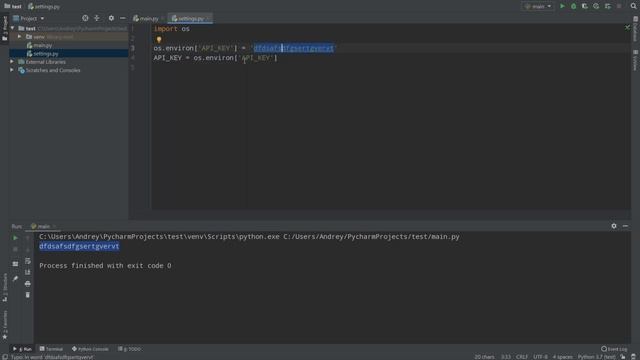Open the TODO tool window
Viewport: 640px width, 360px height.
click(x=129, y=349)
